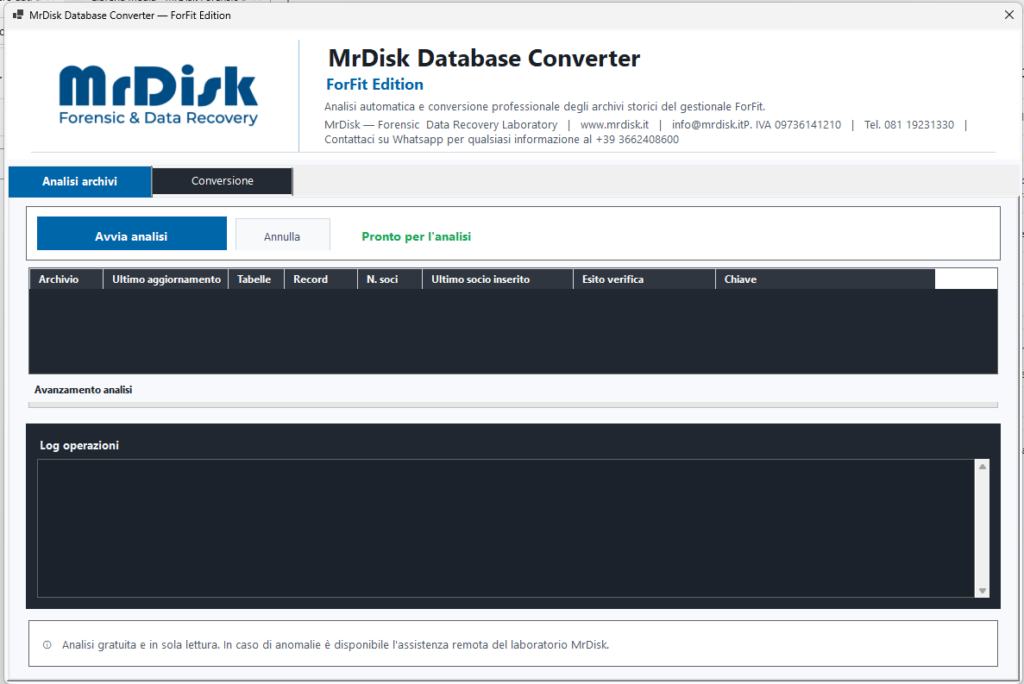Click the N. soci column header
The height and width of the screenshot is (684, 1024).
[390, 279]
